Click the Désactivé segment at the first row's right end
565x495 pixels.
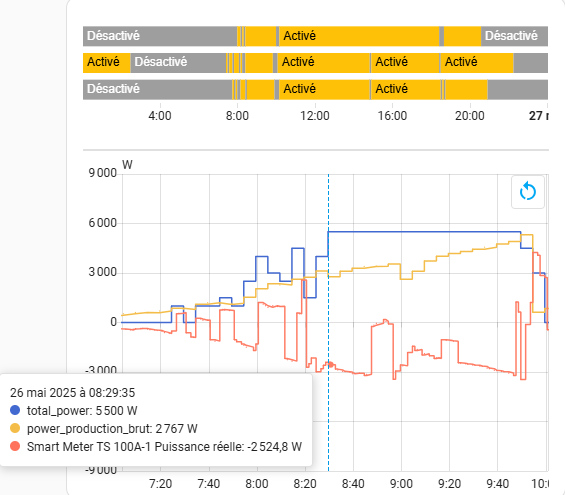coord(514,36)
